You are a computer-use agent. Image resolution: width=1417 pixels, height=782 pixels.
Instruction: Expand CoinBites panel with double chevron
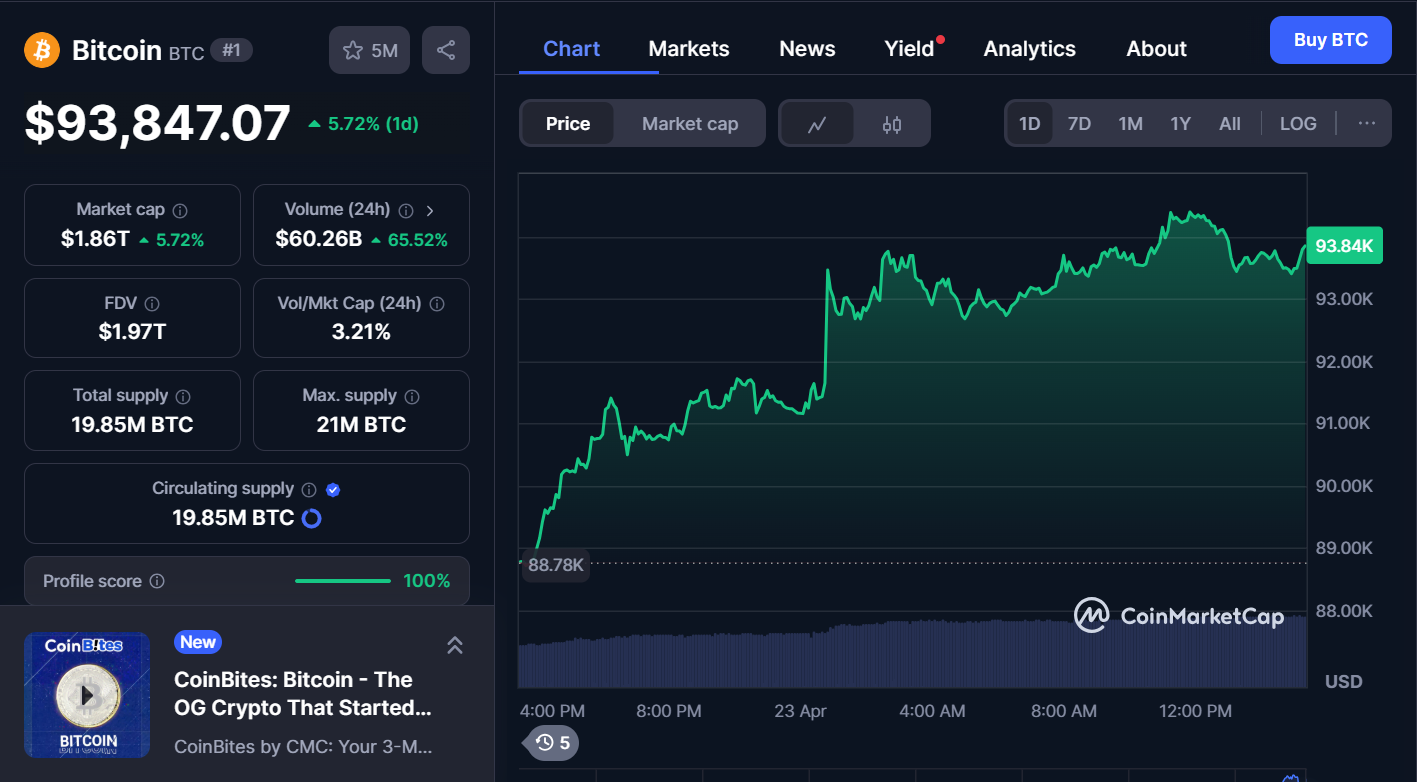pos(454,645)
